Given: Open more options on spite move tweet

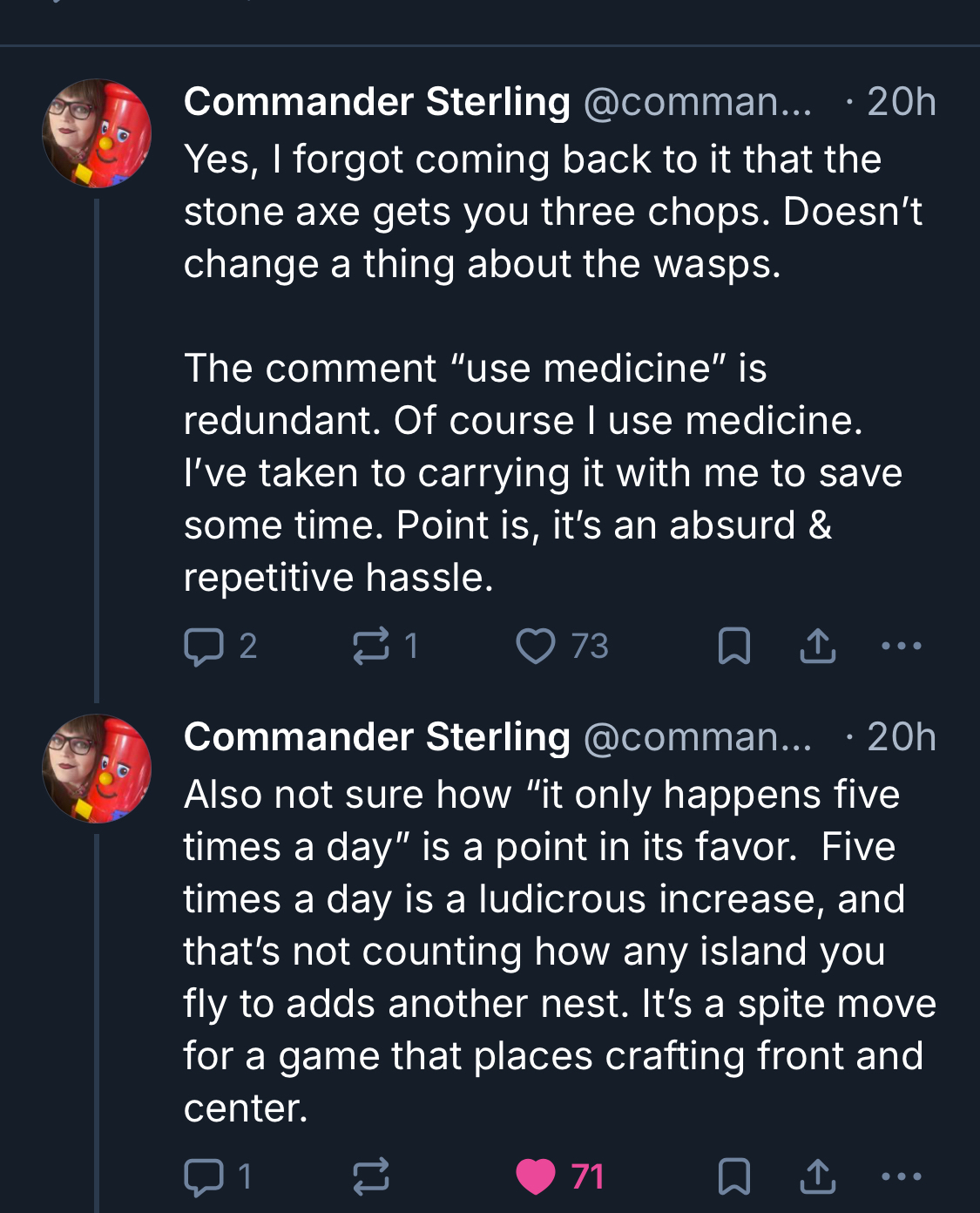Looking at the screenshot, I should tap(901, 1176).
